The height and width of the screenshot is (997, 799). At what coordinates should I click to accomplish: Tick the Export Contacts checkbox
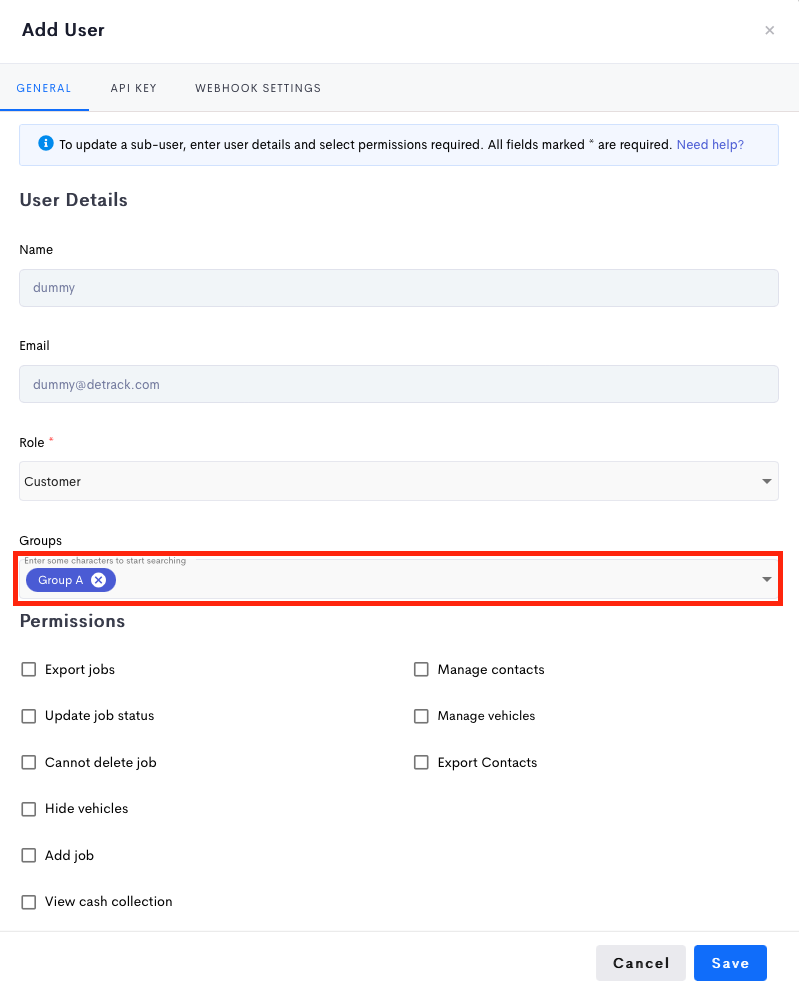pos(421,762)
